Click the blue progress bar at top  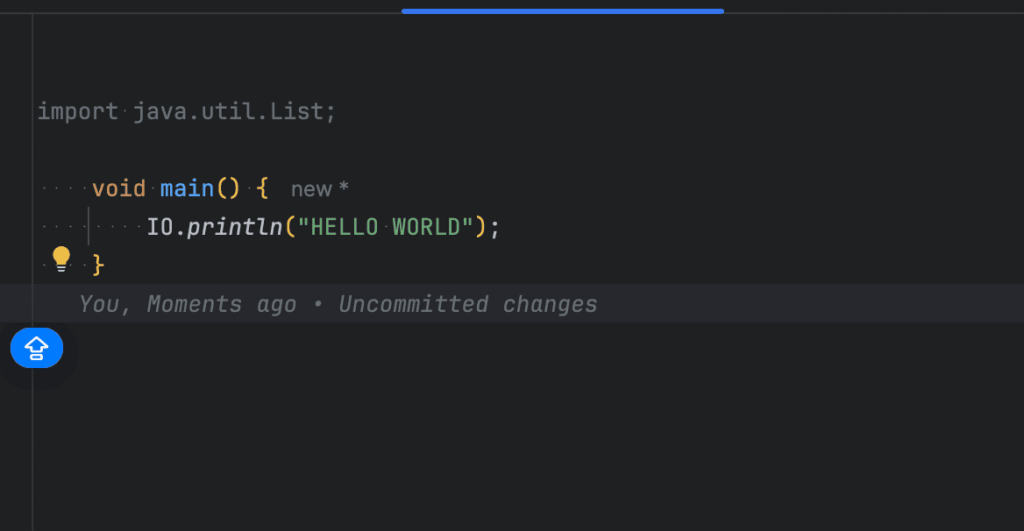pyautogui.click(x=562, y=11)
